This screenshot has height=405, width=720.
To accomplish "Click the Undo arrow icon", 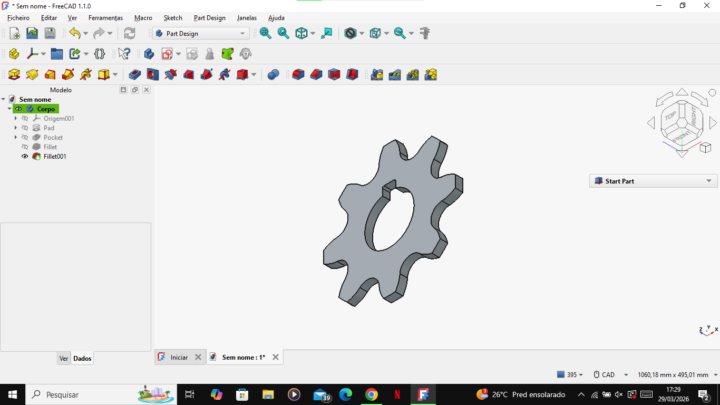I will [74, 33].
